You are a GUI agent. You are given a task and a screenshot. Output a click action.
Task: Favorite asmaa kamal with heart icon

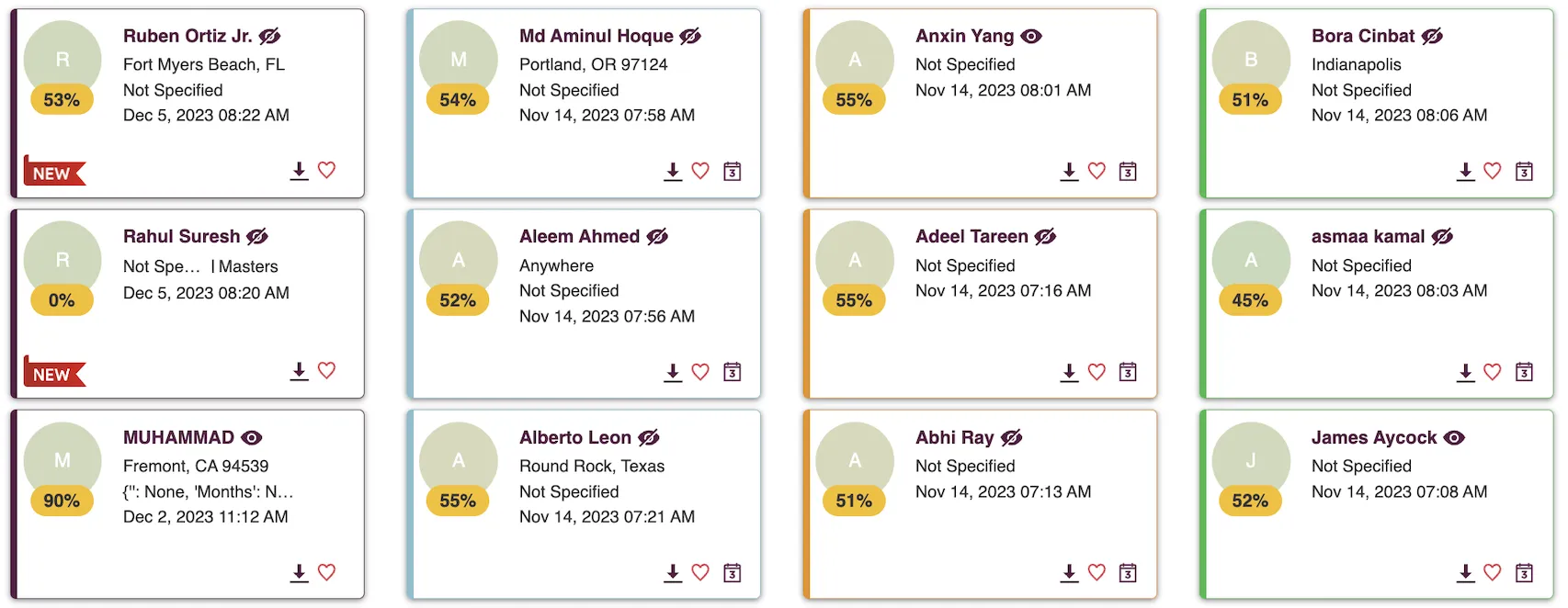point(1493,372)
